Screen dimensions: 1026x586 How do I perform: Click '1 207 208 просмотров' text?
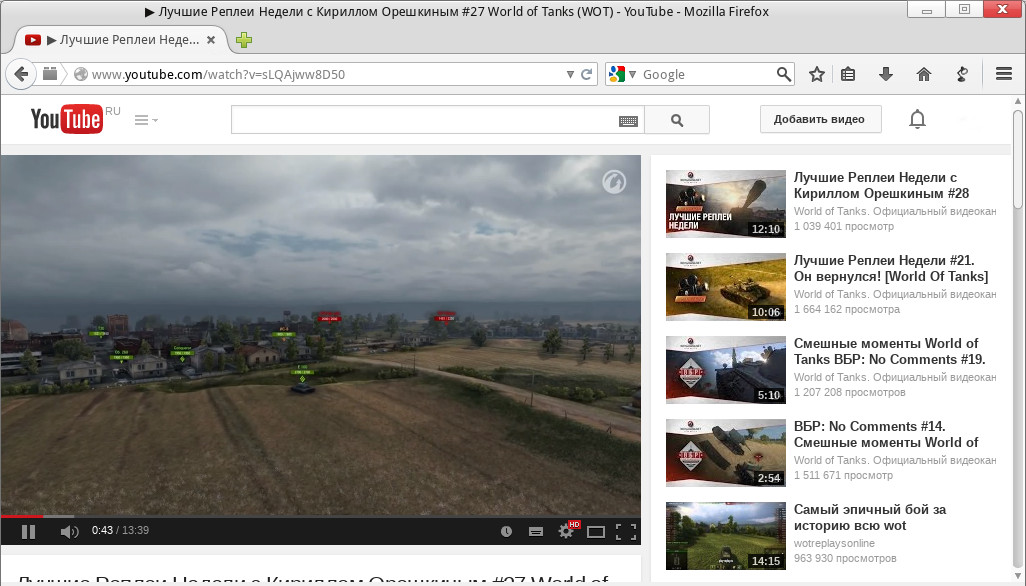pos(849,392)
